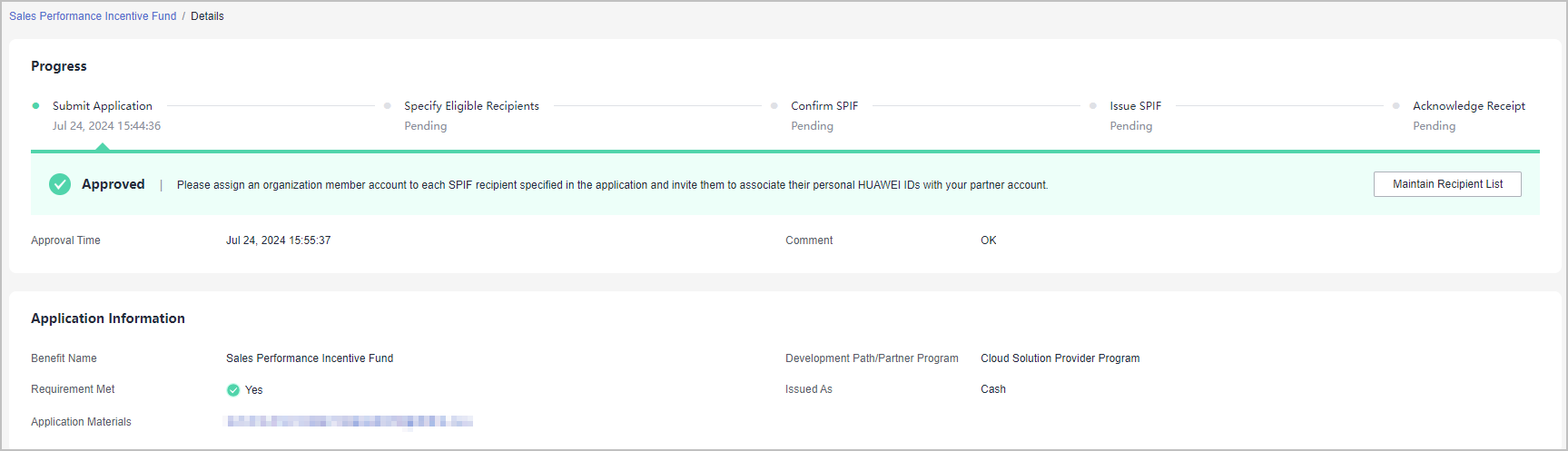Click the Cloud Solution Provider Program value
Screen dimensions: 1568x451
click(x=1060, y=358)
